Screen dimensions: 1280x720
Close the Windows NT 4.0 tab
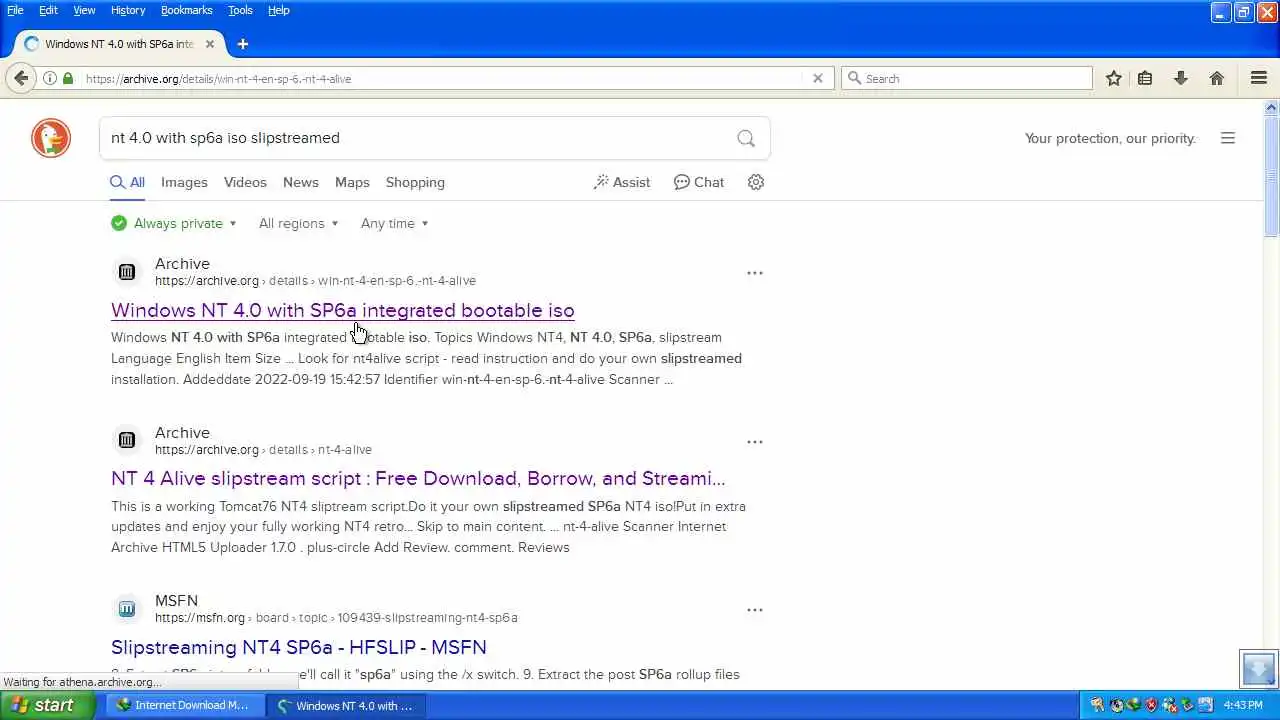pyautogui.click(x=210, y=44)
